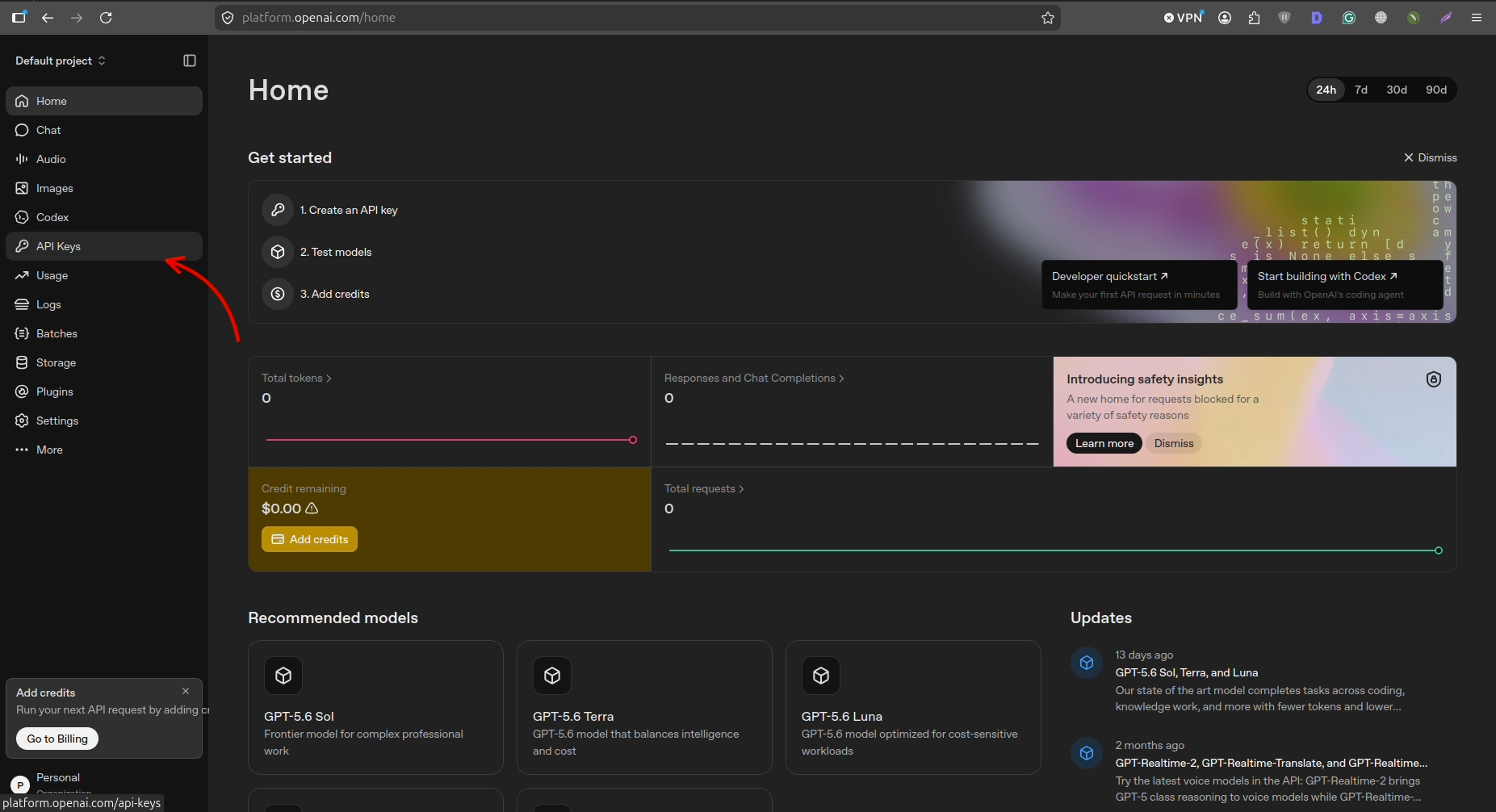The width and height of the screenshot is (1496, 812).
Task: Open Logs in the sidebar
Action: click(x=103, y=304)
